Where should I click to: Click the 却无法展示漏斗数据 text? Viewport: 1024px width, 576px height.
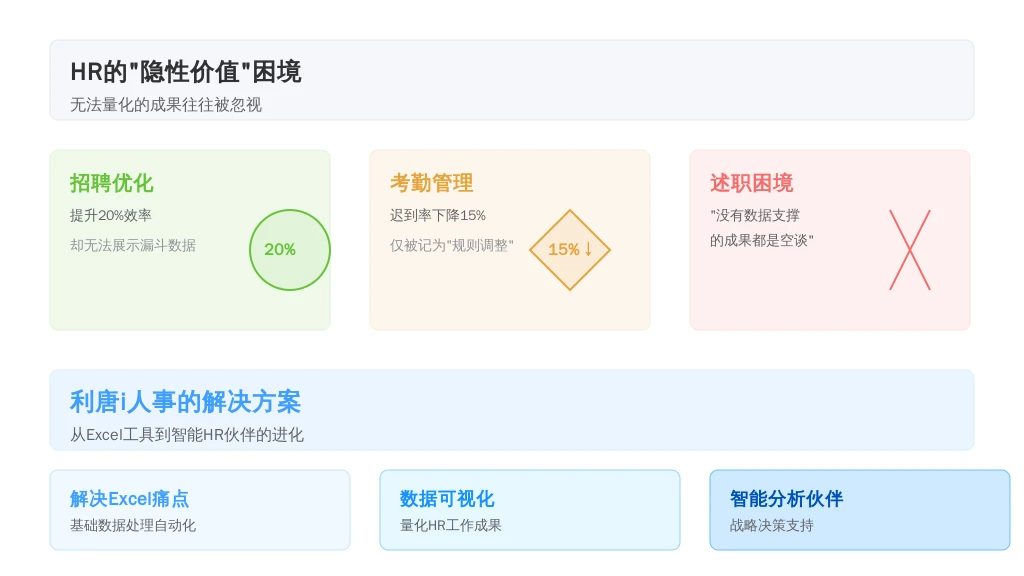pos(133,246)
